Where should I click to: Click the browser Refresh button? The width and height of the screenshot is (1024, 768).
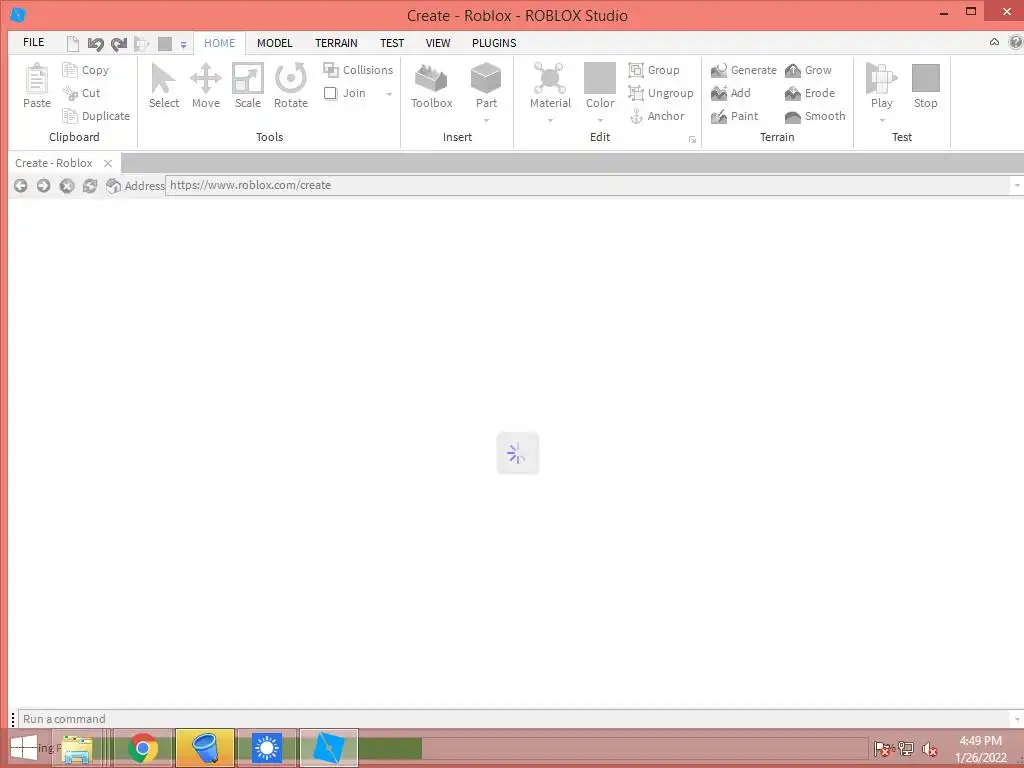[x=89, y=185]
